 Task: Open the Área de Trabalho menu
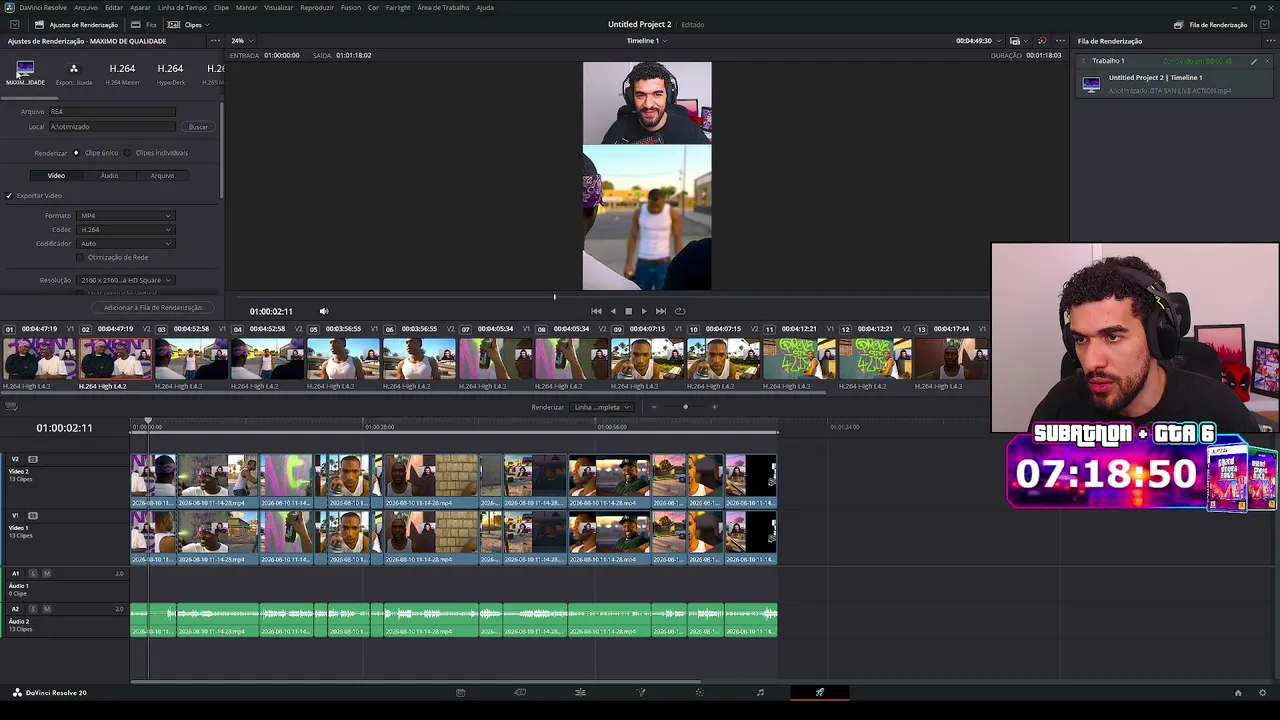tap(443, 7)
